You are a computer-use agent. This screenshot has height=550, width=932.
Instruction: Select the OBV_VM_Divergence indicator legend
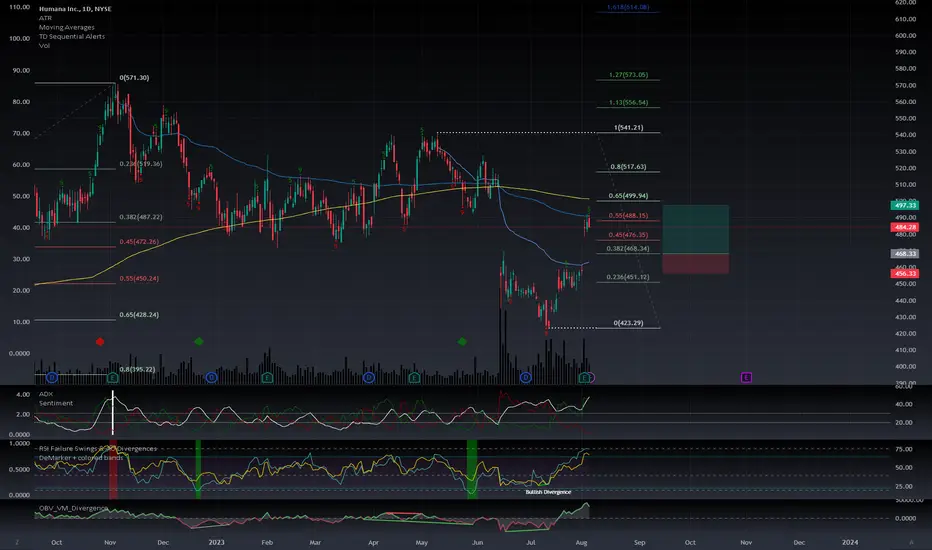coord(73,508)
